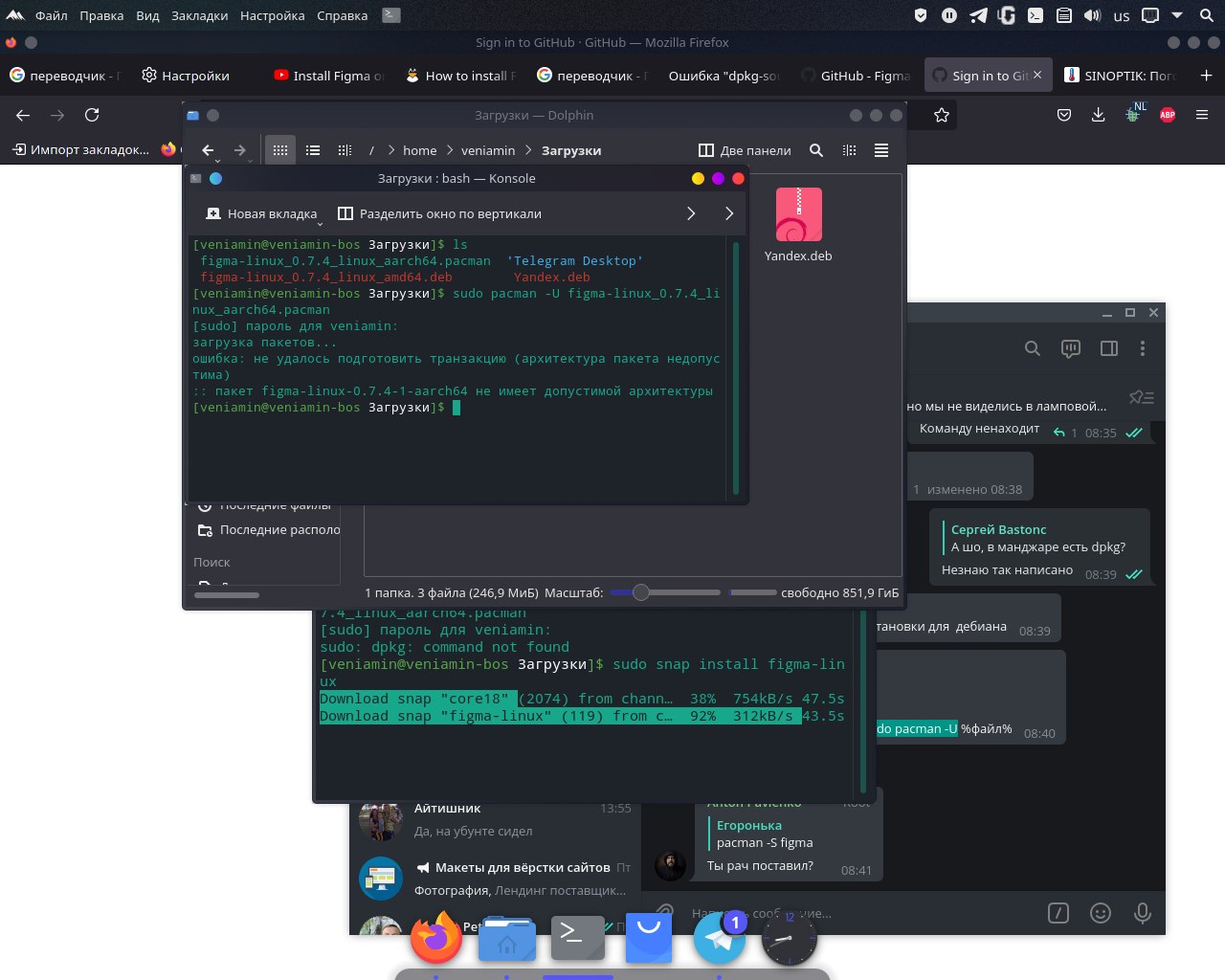The width and height of the screenshot is (1225, 980).
Task: Adjust the Dolphin Масштаб zoom slider
Action: tap(665, 592)
